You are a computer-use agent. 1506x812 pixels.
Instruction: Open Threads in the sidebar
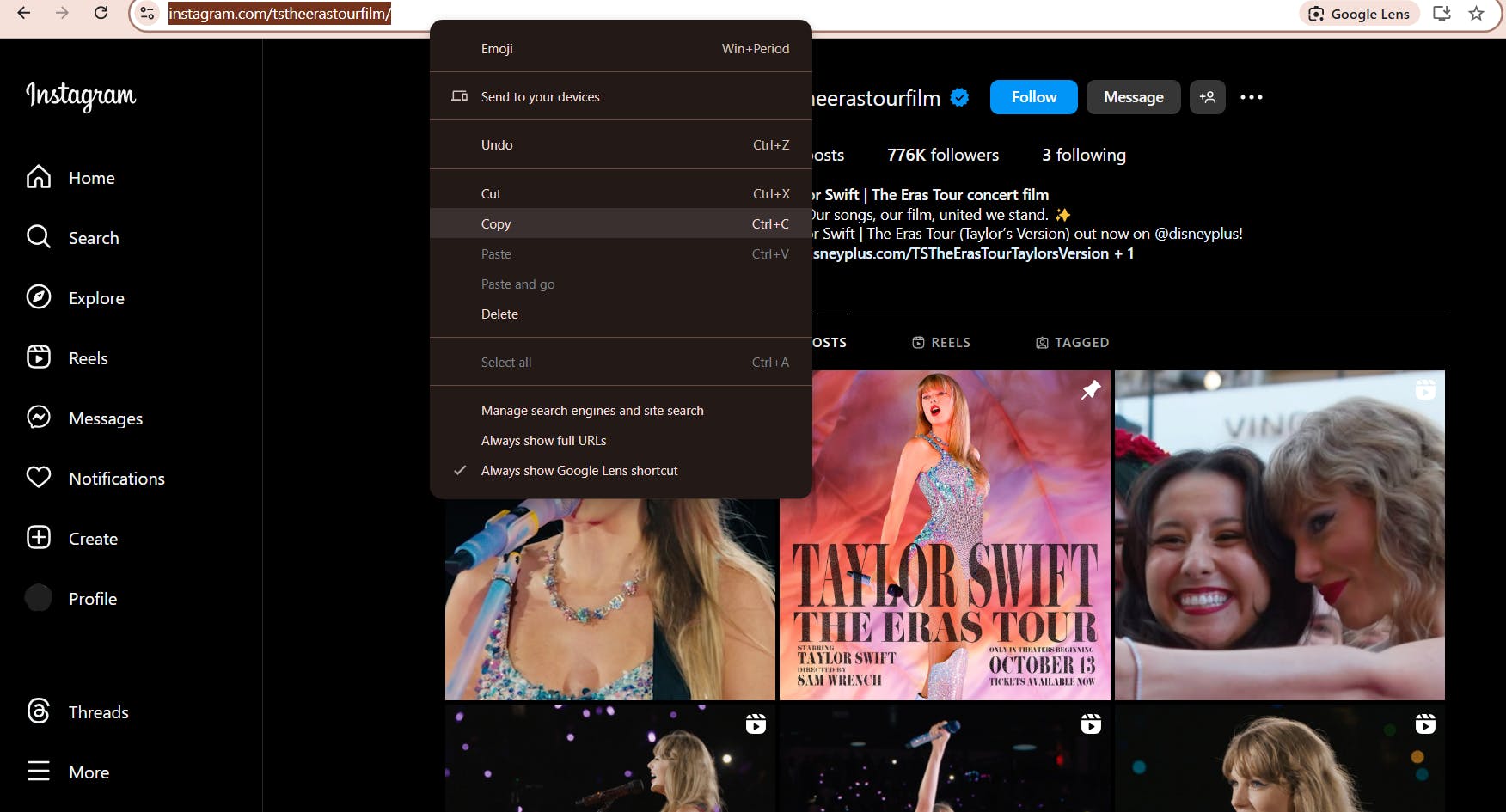click(77, 712)
